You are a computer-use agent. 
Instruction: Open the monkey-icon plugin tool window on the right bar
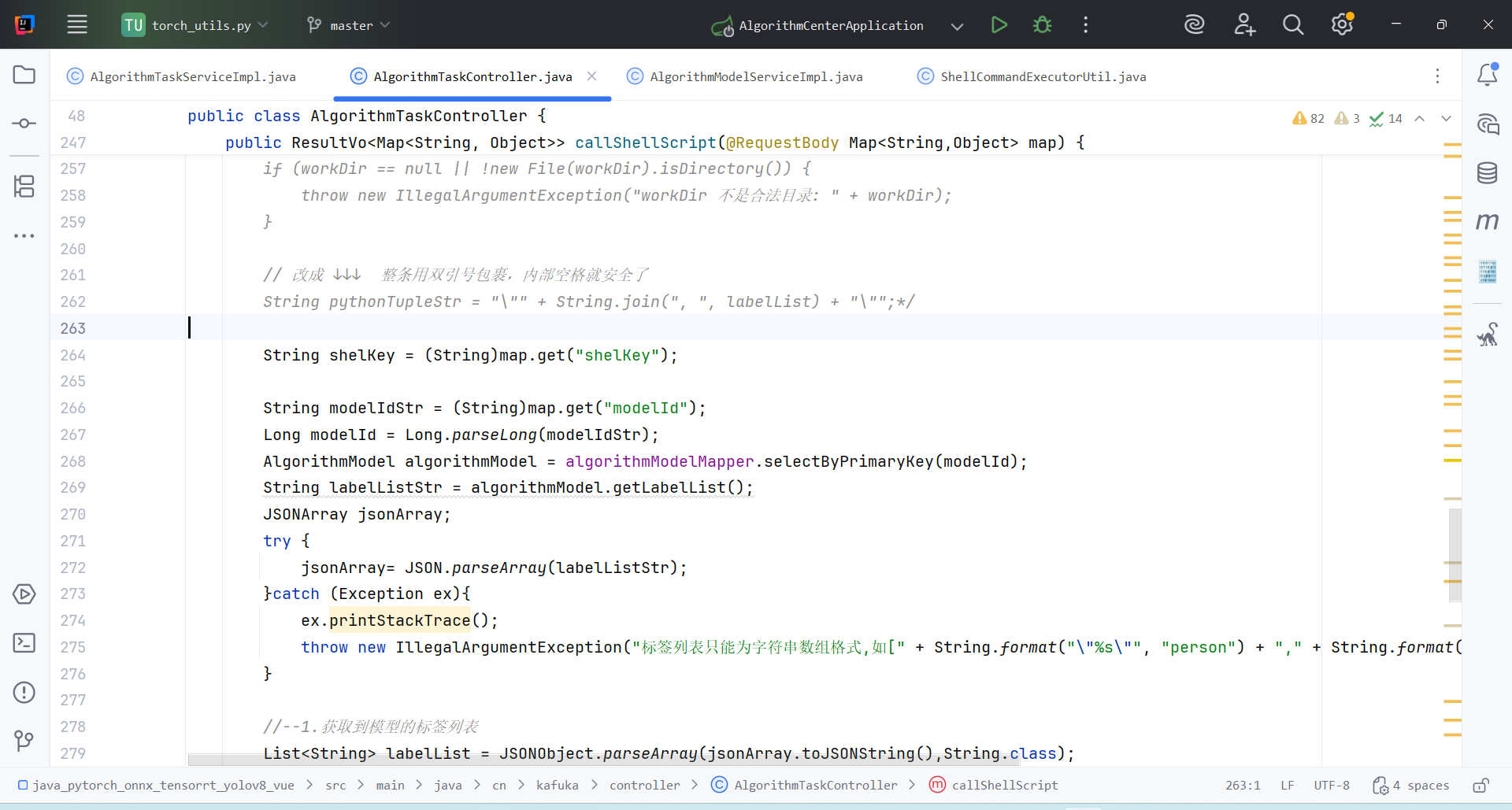click(x=1488, y=335)
